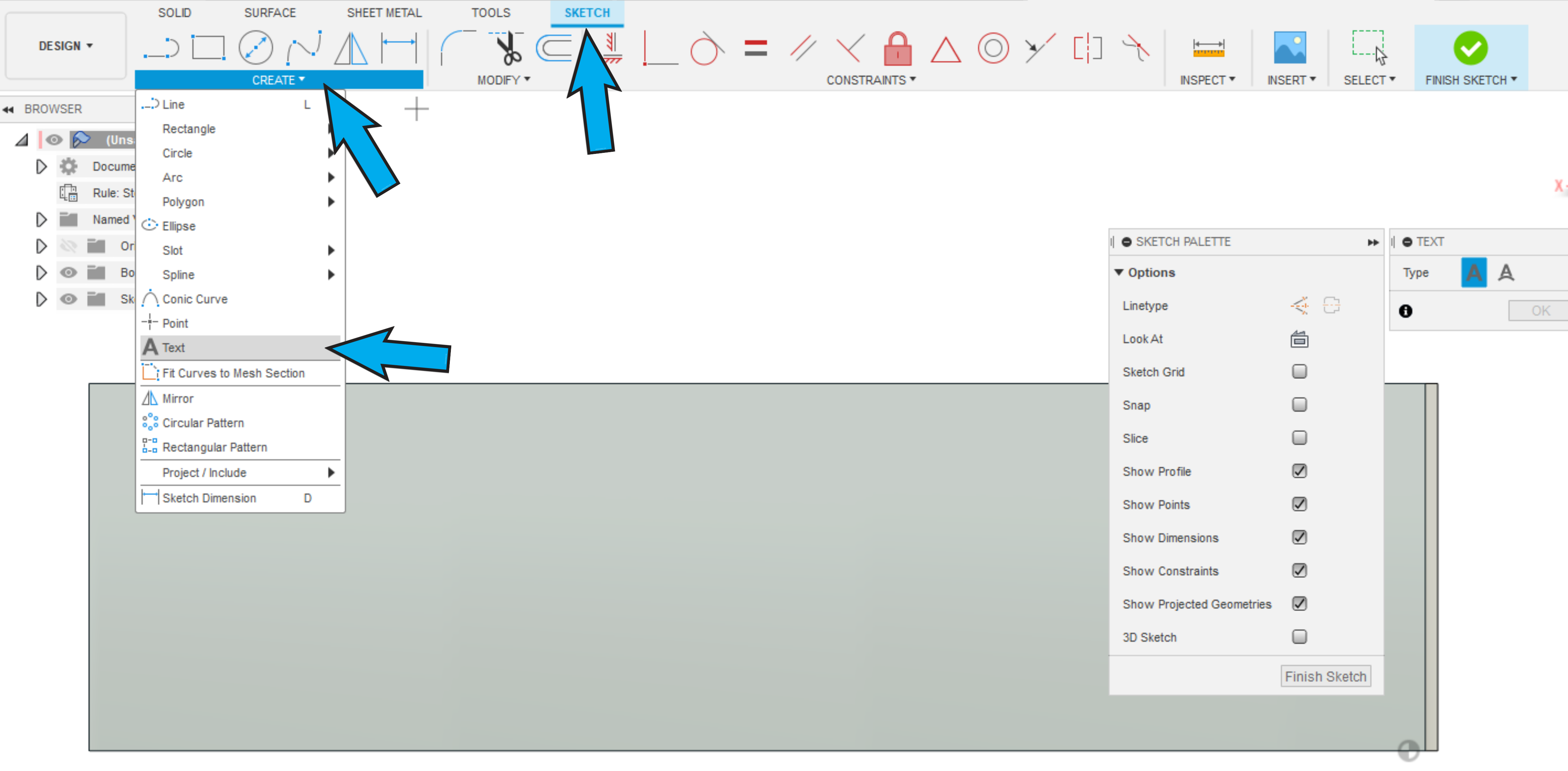This screenshot has height=771, width=1568.
Task: Enable the Sketch Grid checkbox
Action: [x=1299, y=372]
